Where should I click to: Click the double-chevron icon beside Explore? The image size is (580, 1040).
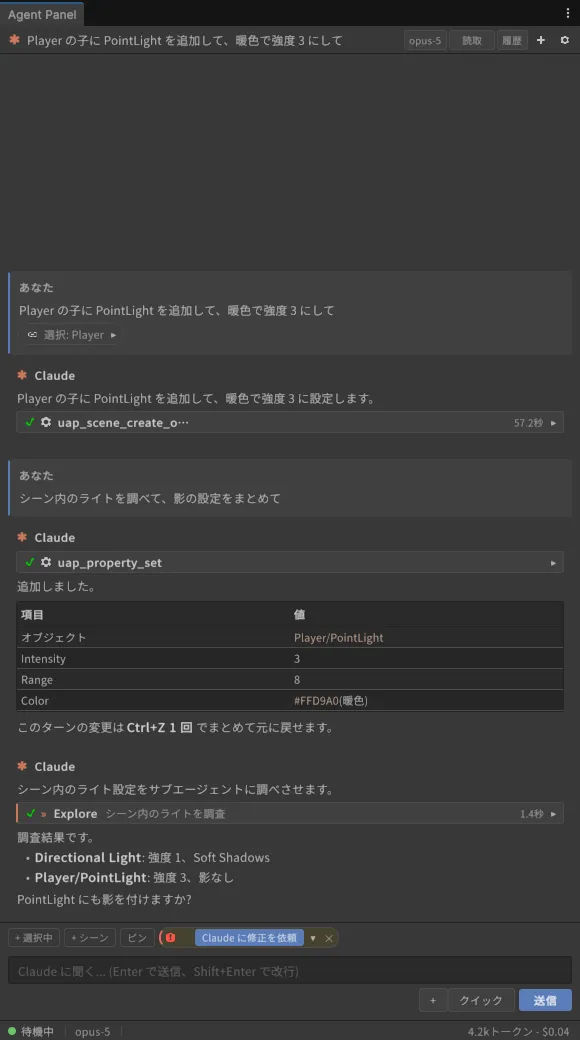click(44, 814)
